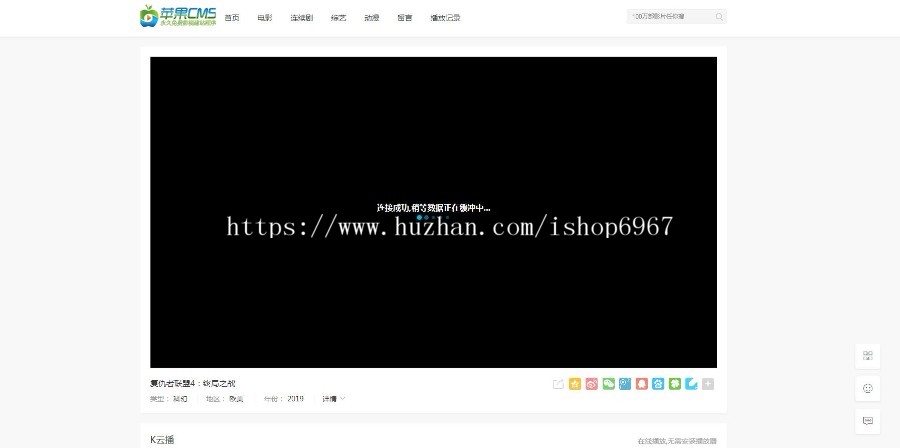Click the 复仇者联盟4 video title

coord(193,384)
